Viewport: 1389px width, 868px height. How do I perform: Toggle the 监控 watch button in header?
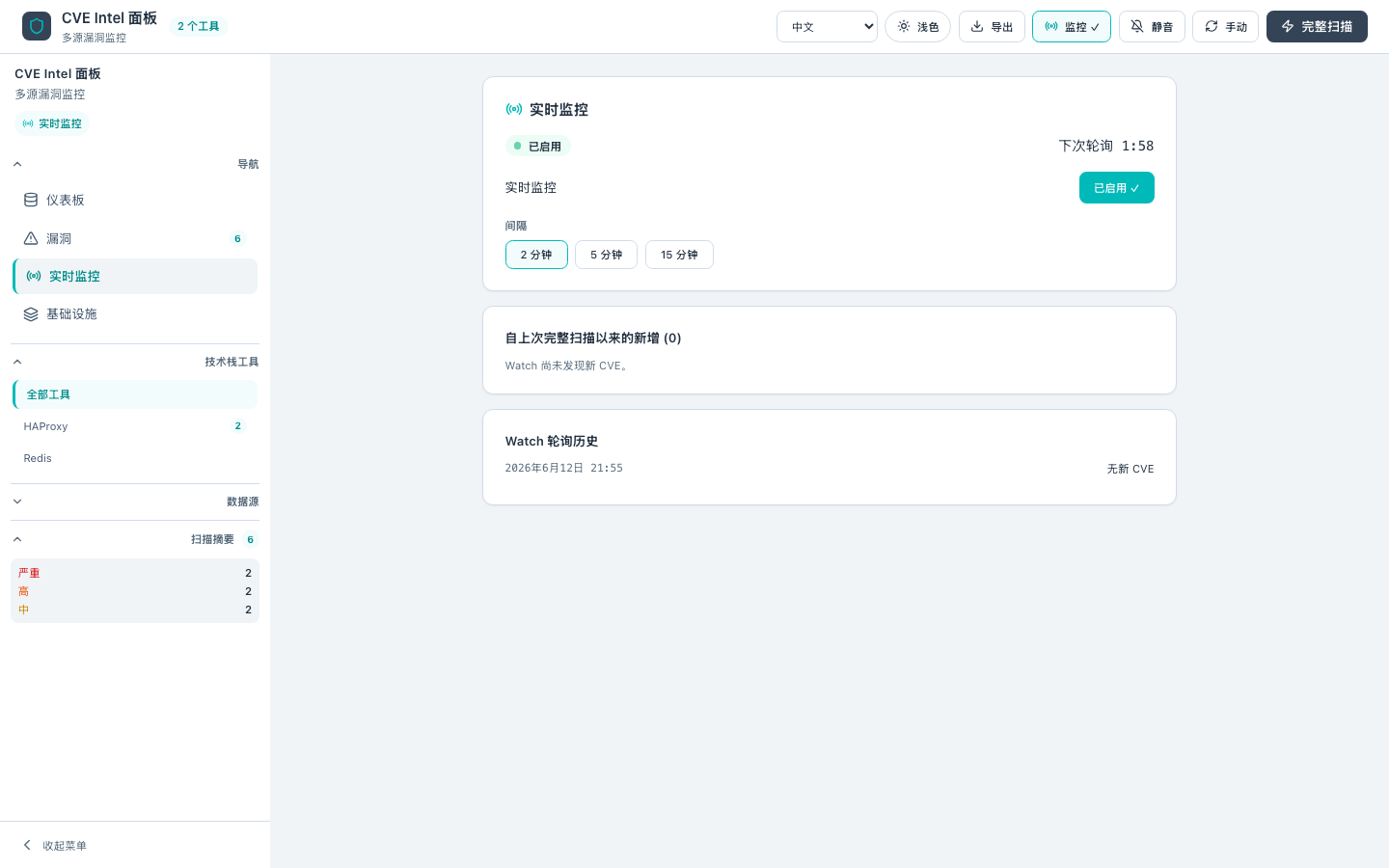tap(1072, 27)
